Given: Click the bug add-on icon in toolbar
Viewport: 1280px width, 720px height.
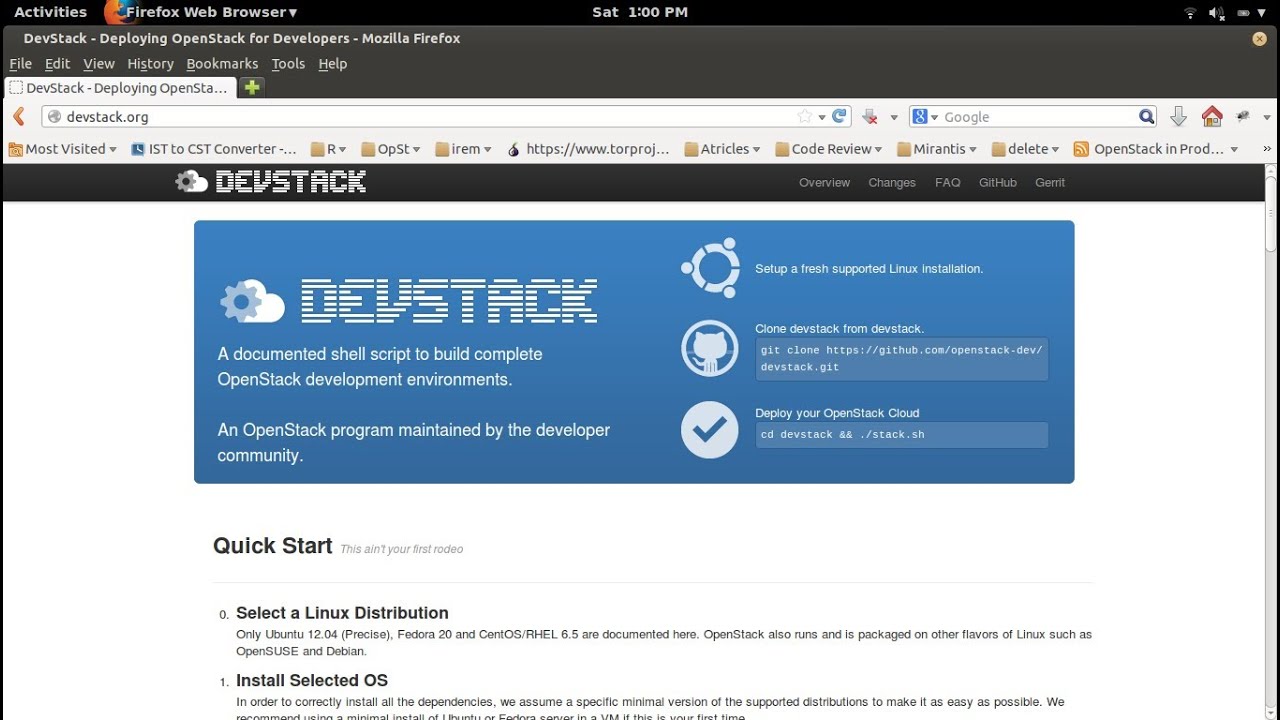Looking at the screenshot, I should click(x=1243, y=116).
